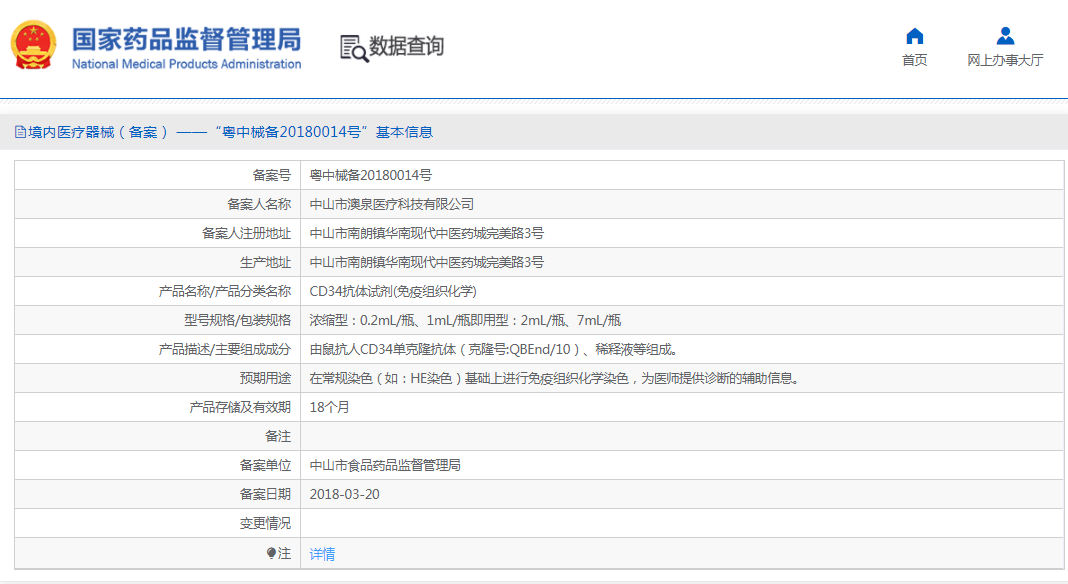The image size is (1068, 584).
Task: Click the lightbulb icon beside 注
Action: click(x=271, y=553)
